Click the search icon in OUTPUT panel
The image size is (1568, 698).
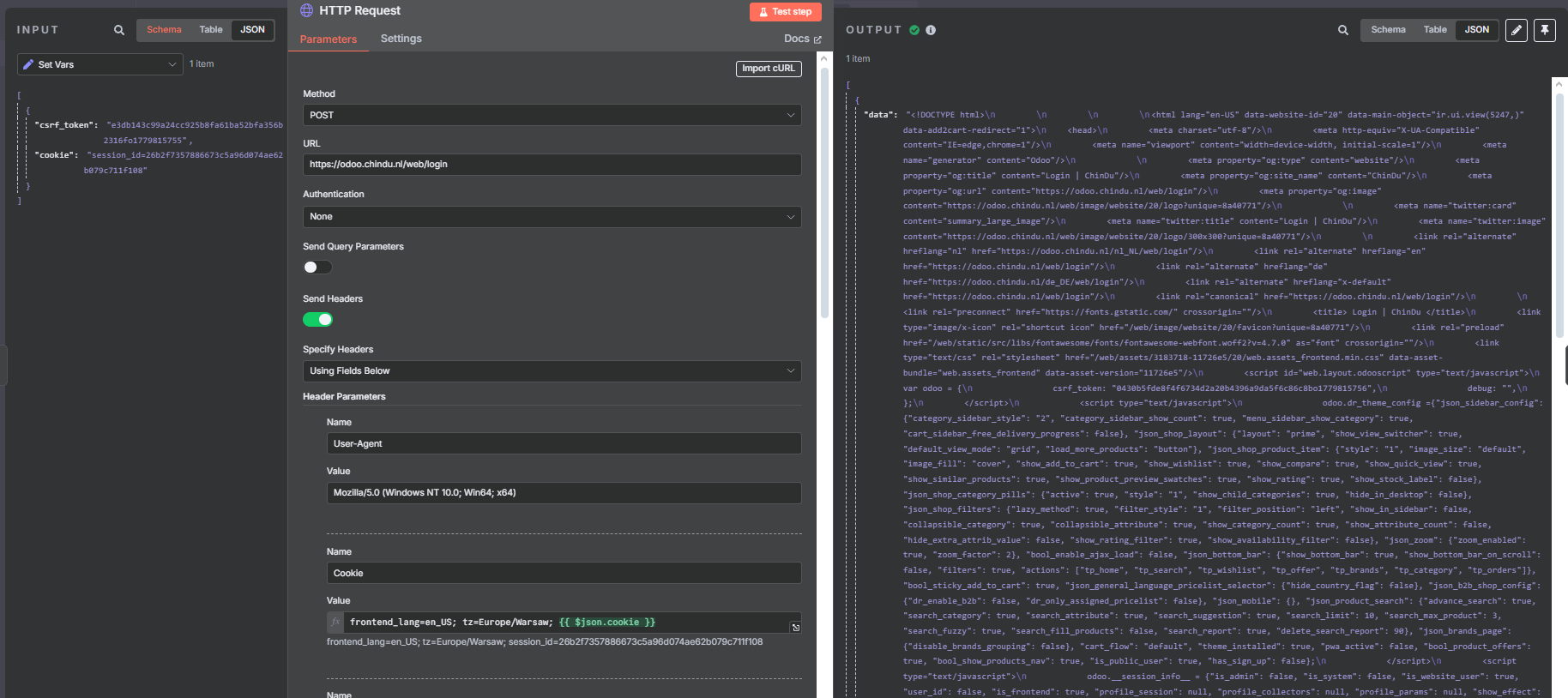click(x=1343, y=30)
